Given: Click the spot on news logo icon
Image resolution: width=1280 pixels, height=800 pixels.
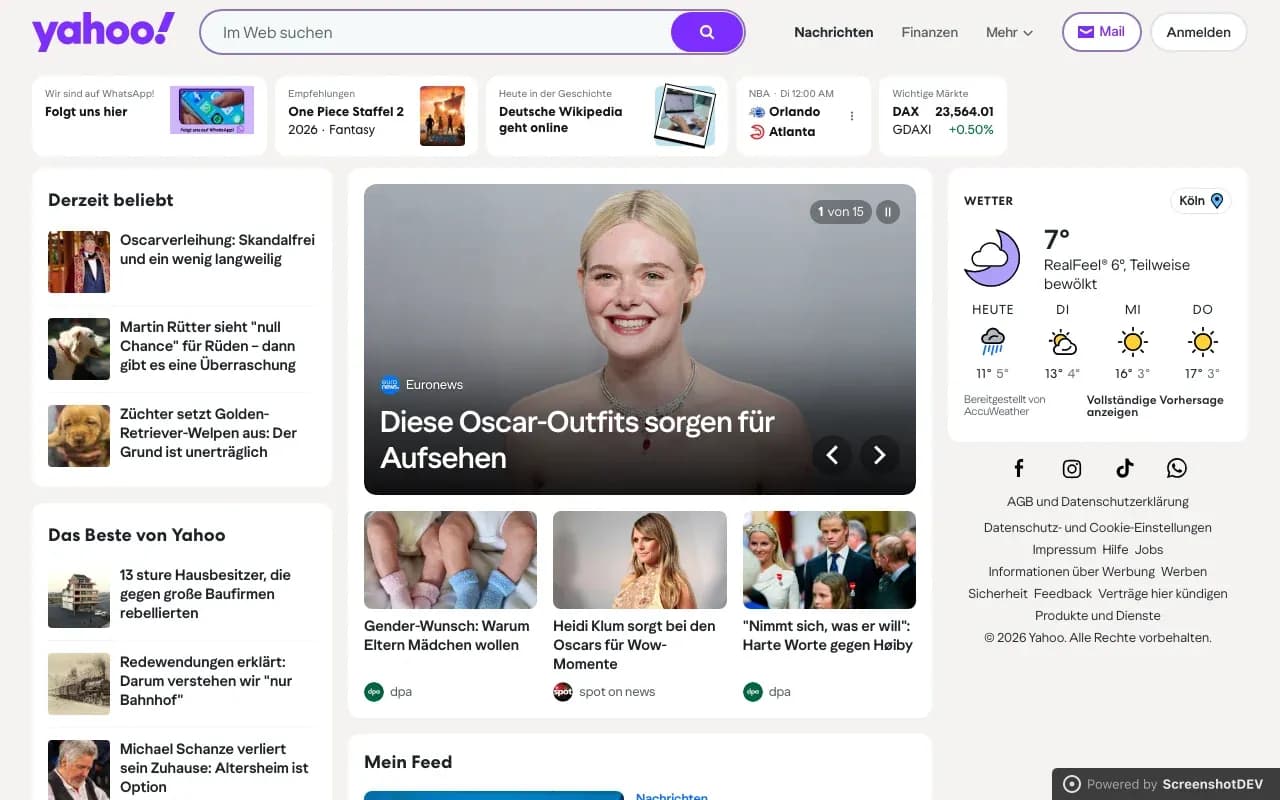Looking at the screenshot, I should click(x=563, y=691).
